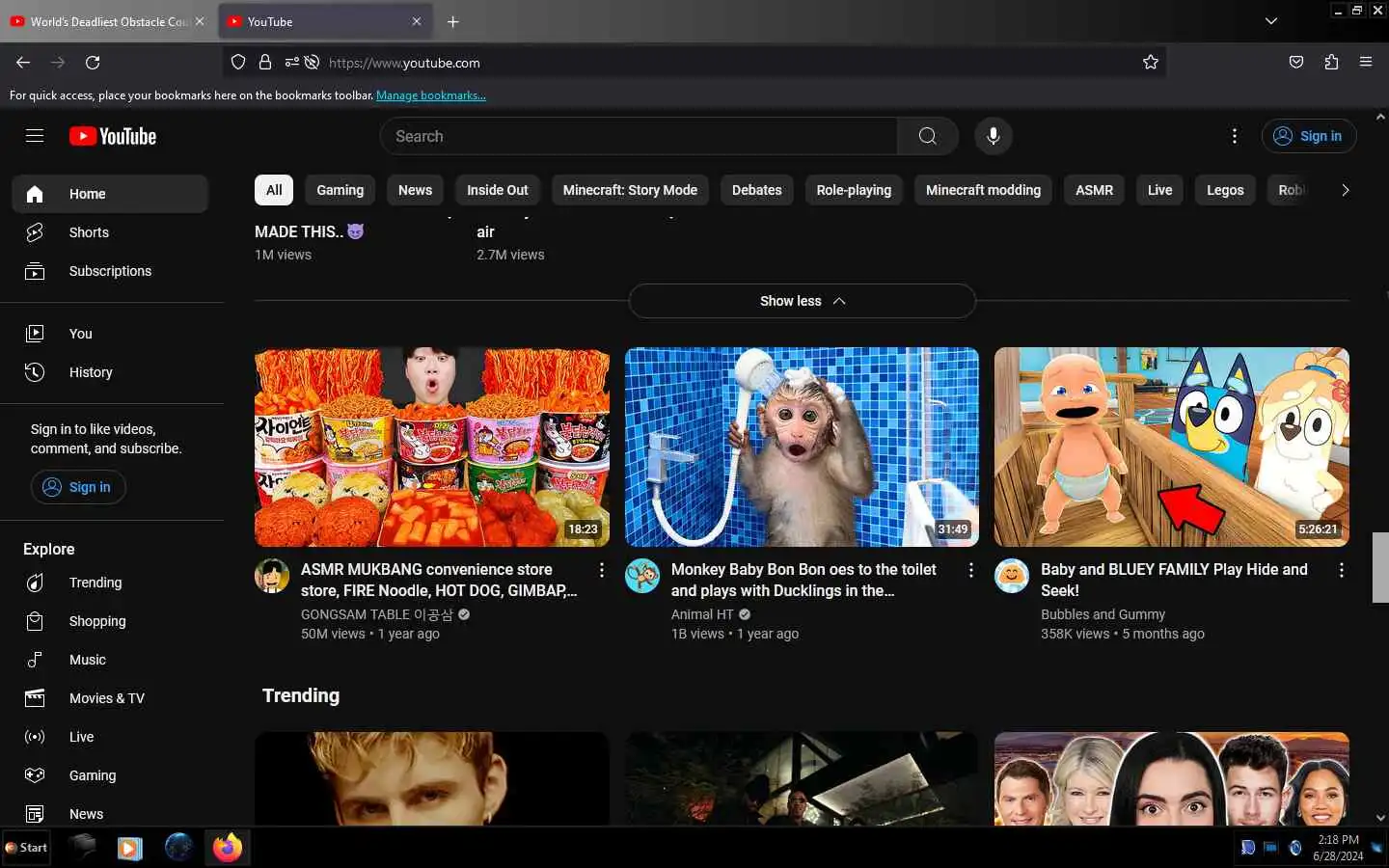Open Subscriptions in the sidebar
This screenshot has width=1389, height=868.
click(x=110, y=271)
